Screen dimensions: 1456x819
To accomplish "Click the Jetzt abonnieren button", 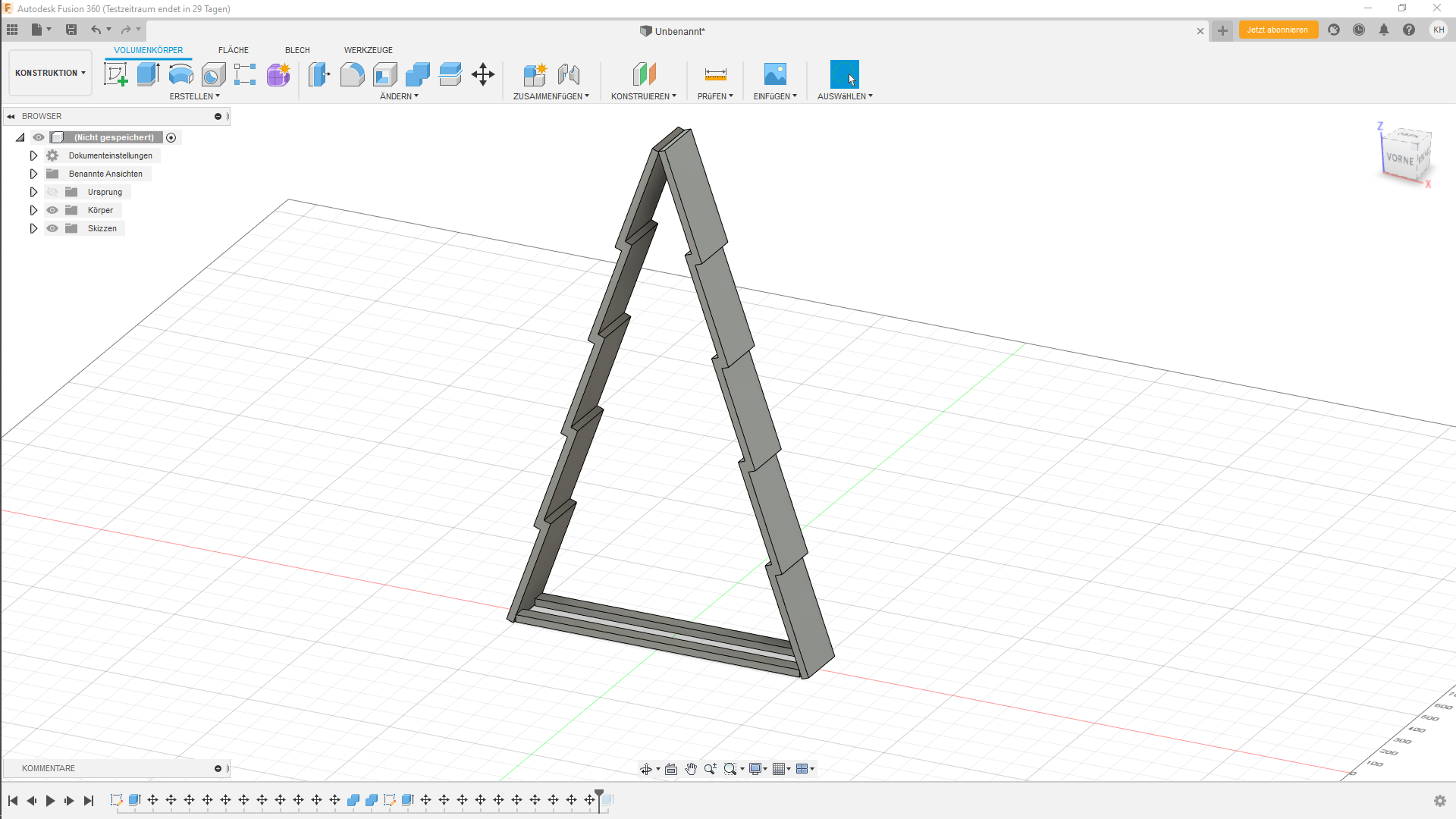I will pyautogui.click(x=1278, y=30).
